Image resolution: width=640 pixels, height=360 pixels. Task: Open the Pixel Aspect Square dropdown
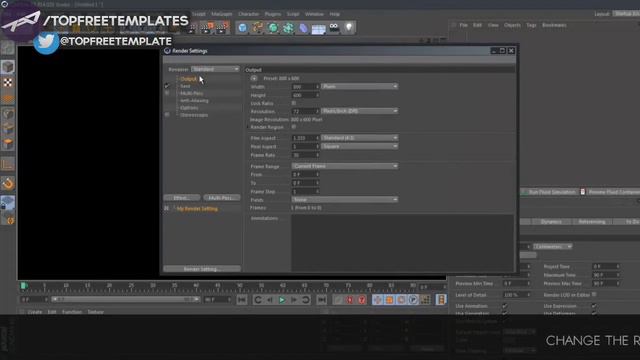click(359, 146)
